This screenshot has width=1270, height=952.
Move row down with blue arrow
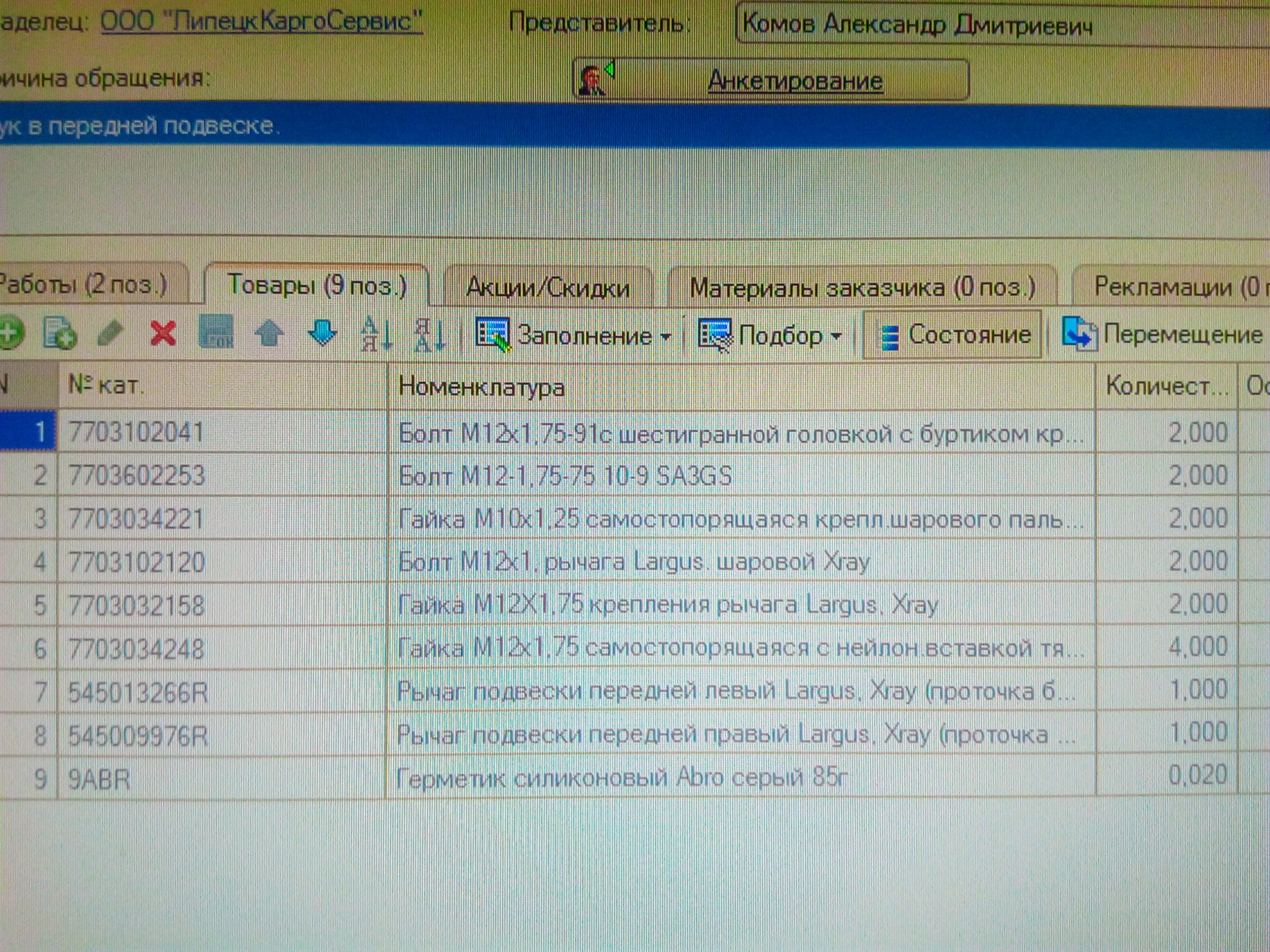322,333
